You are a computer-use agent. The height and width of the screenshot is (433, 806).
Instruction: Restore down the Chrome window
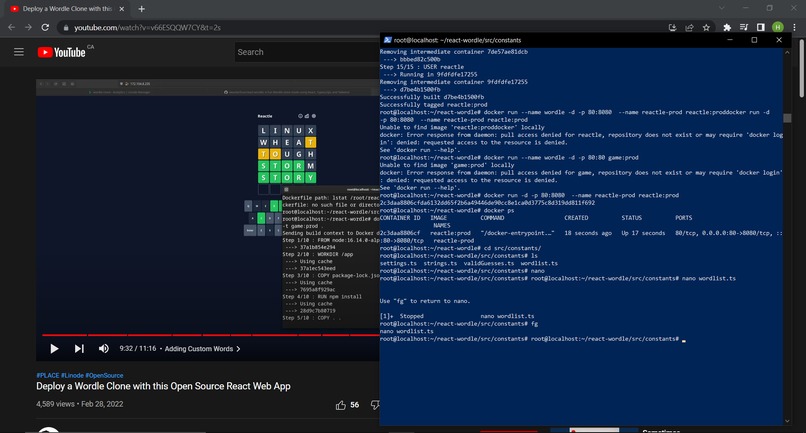770,8
